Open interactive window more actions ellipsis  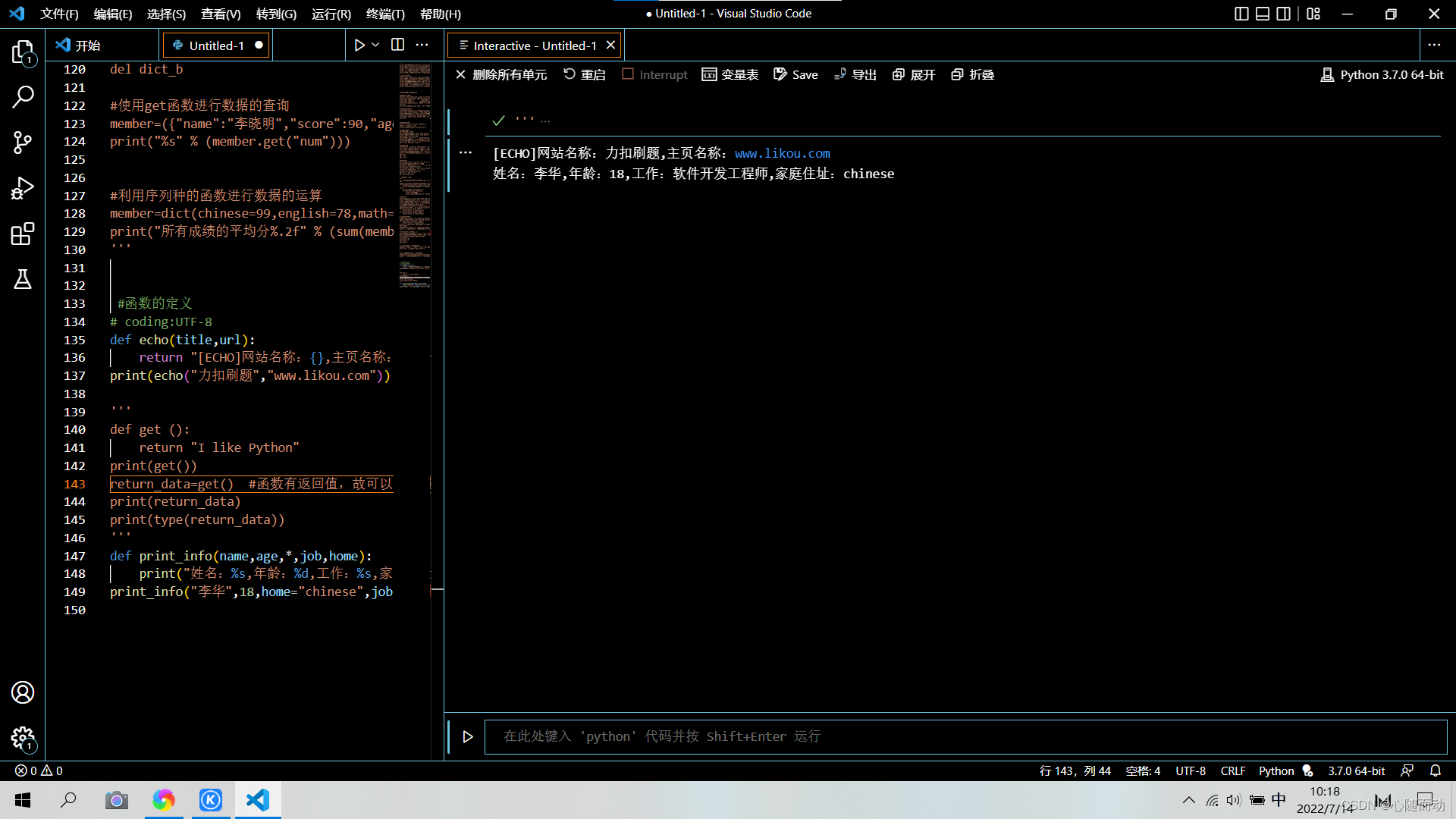coord(1434,45)
